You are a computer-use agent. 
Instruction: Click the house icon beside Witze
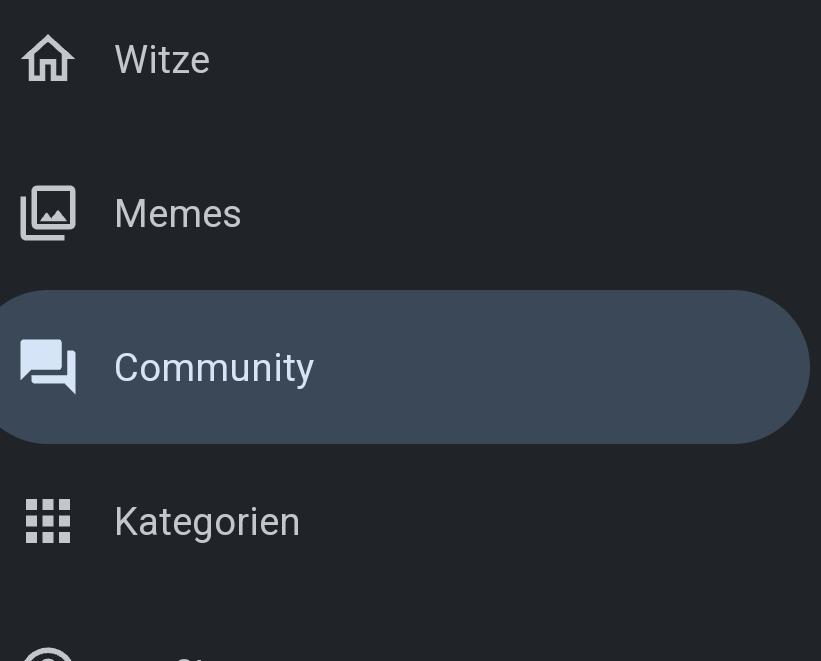(48, 59)
